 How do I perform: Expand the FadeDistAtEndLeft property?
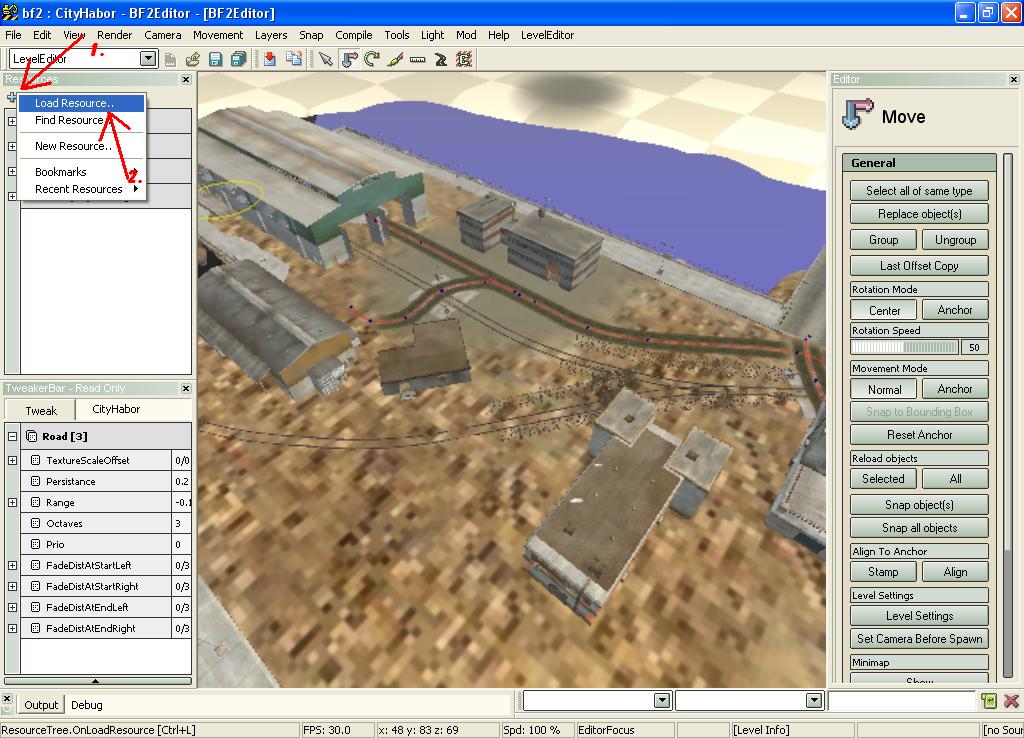12,607
